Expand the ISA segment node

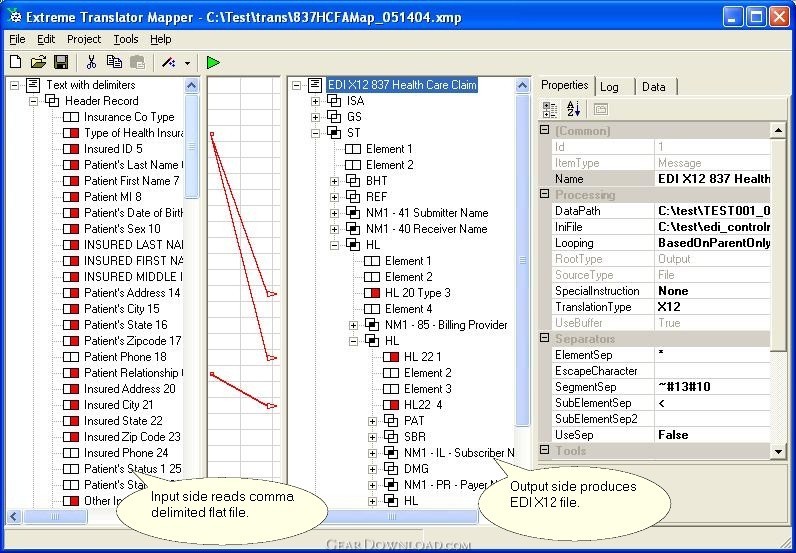click(x=316, y=101)
